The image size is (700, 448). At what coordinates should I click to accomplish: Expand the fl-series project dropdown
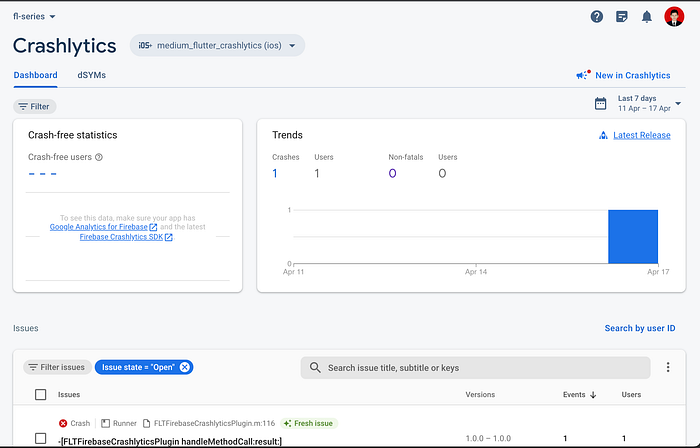[x=34, y=17]
